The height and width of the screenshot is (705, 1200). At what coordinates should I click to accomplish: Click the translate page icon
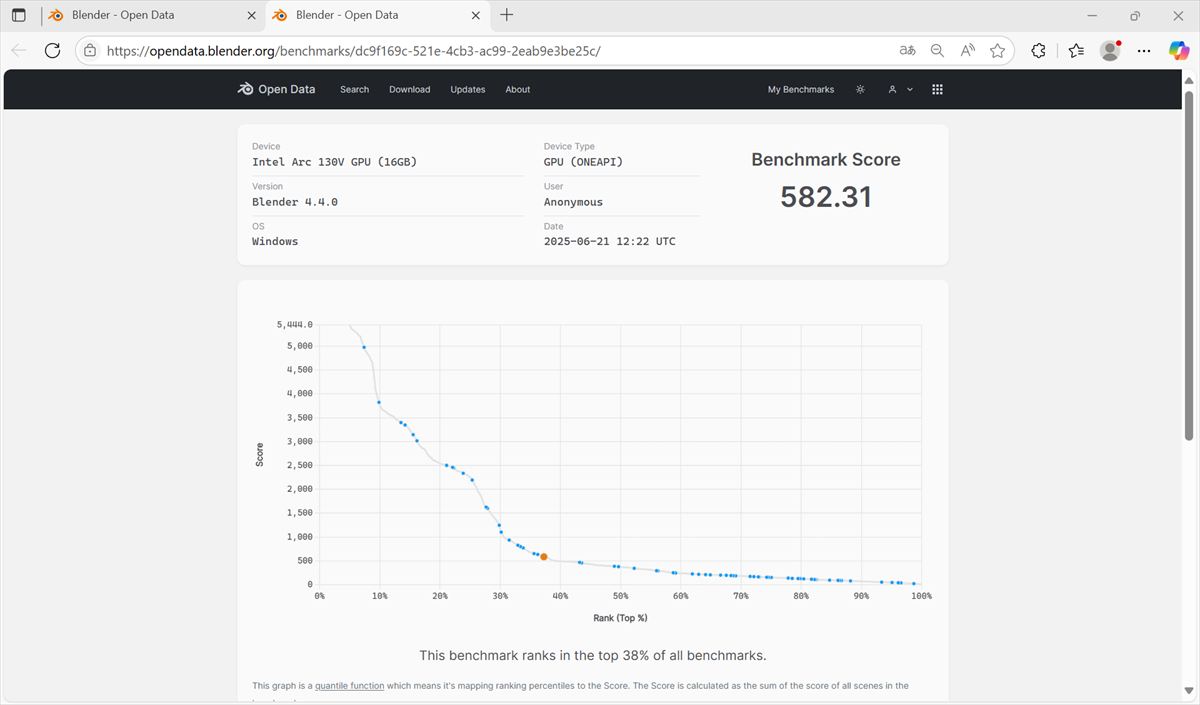907,50
